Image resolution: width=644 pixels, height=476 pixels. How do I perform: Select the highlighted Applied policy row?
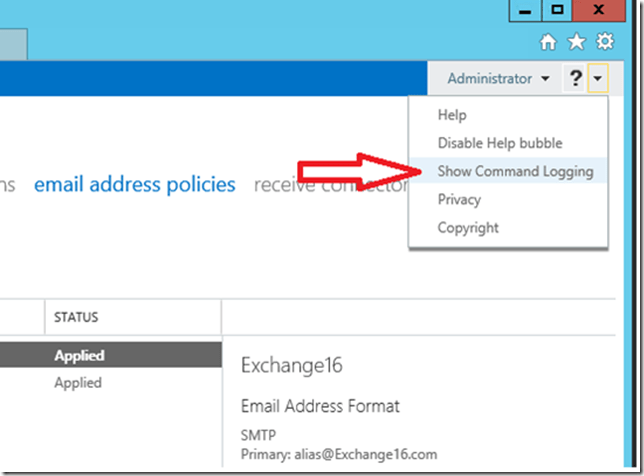pyautogui.click(x=80, y=355)
